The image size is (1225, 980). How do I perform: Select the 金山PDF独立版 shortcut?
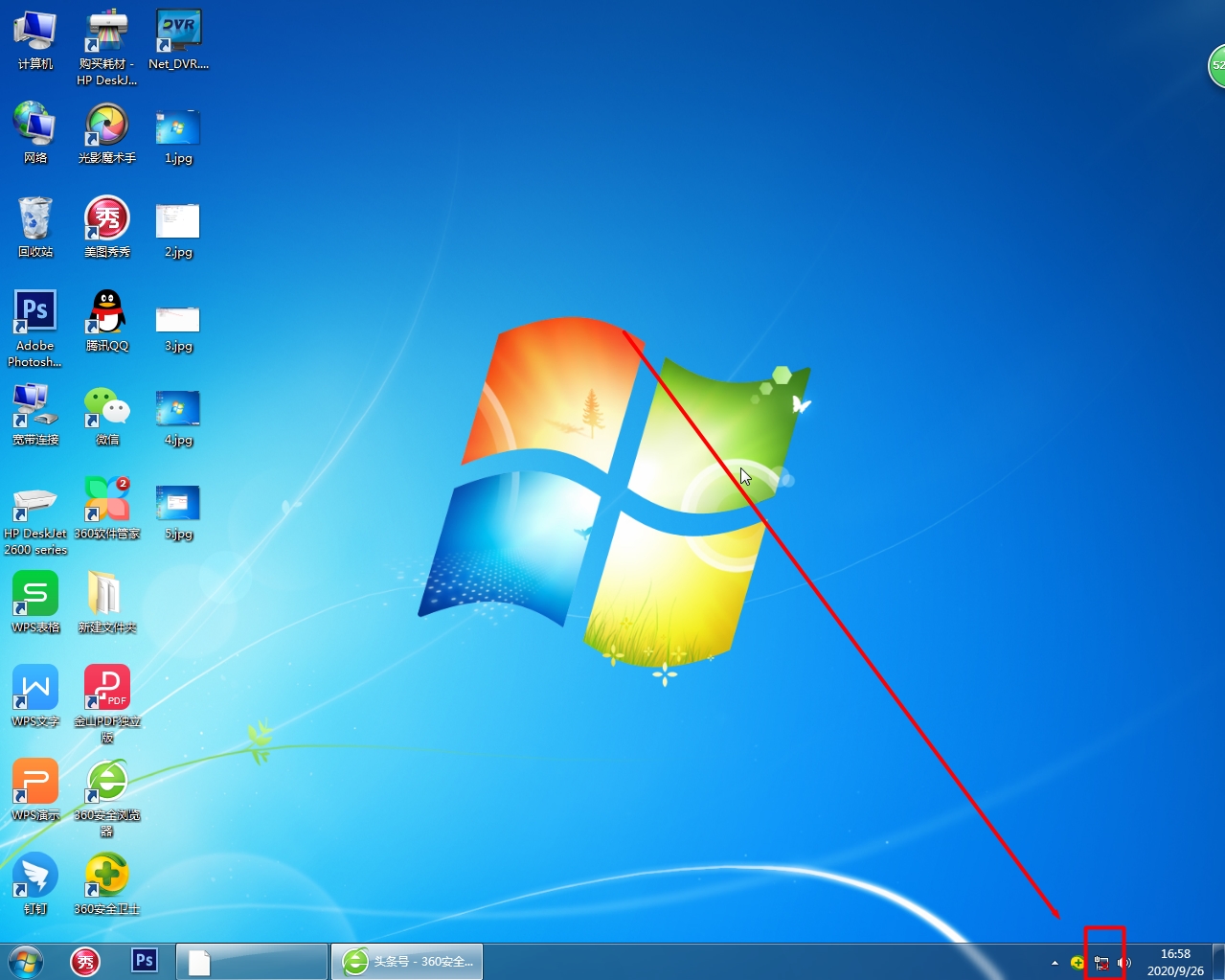click(x=107, y=704)
